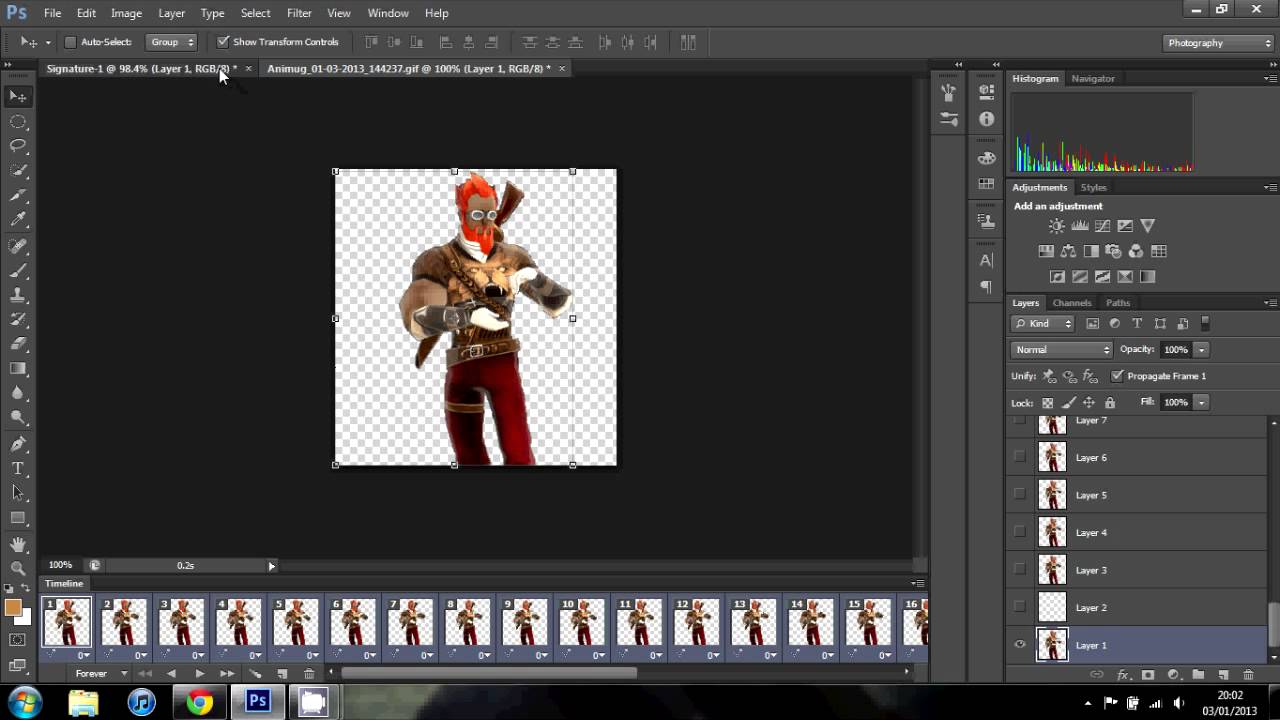Select the Zoom tool in the toolbox
This screenshot has height=720, width=1280.
(18, 568)
